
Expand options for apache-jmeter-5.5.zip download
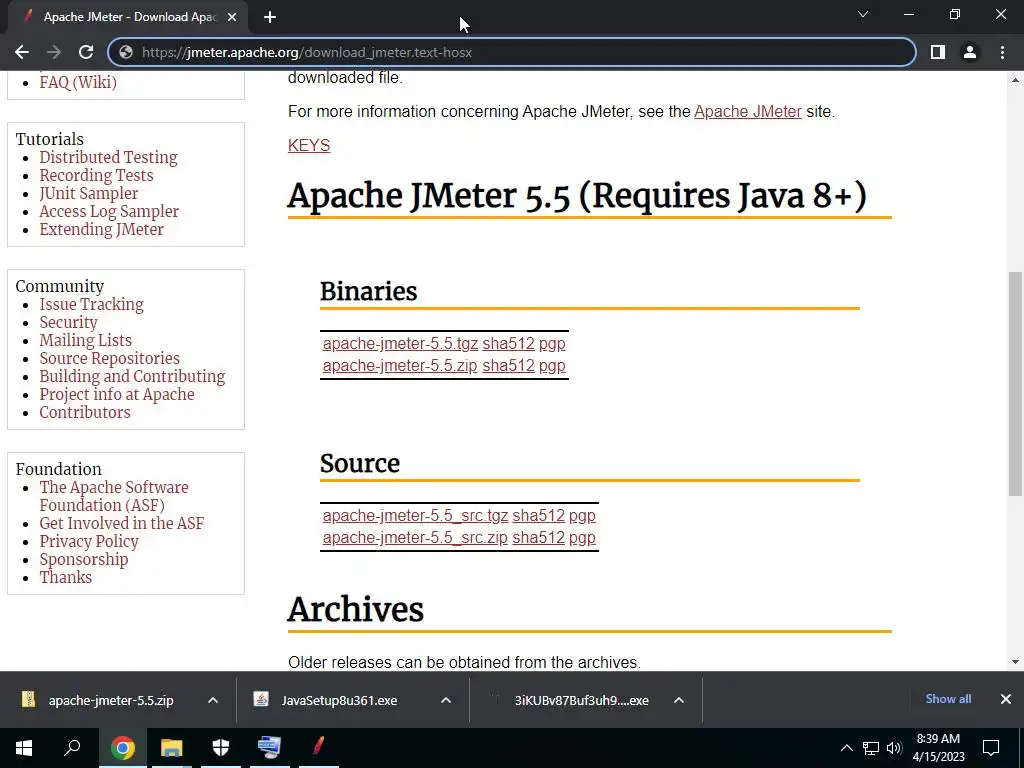213,700
